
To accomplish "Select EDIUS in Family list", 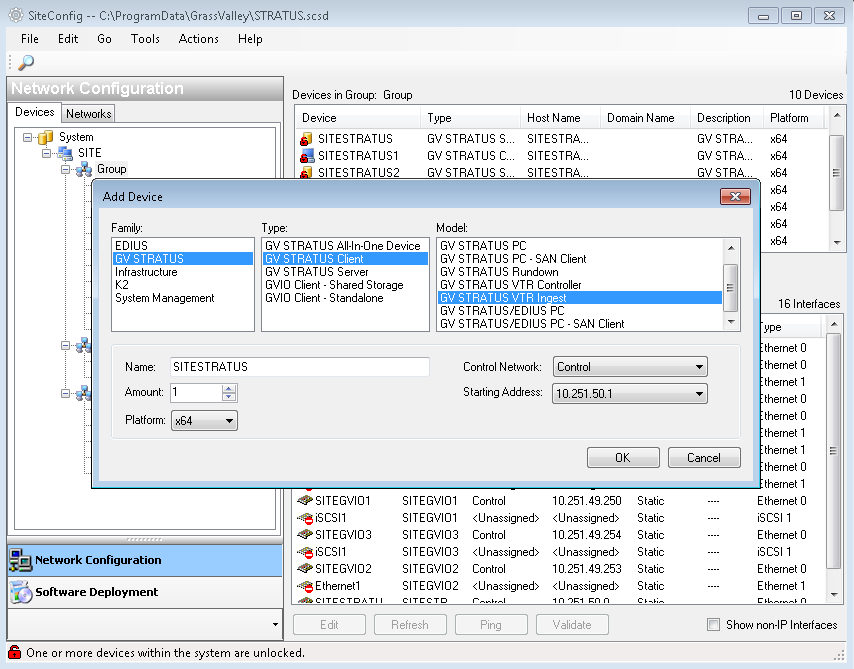I will click(x=183, y=246).
